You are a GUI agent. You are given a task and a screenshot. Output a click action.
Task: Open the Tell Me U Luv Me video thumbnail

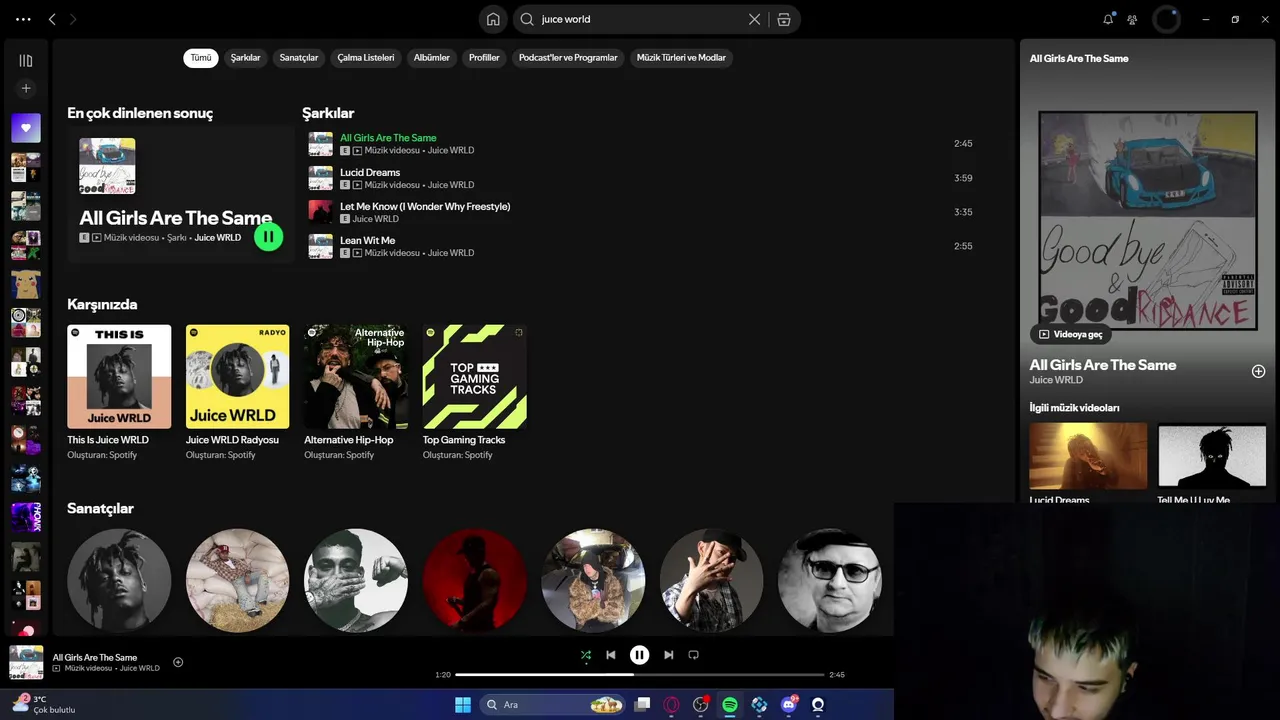(x=1212, y=455)
